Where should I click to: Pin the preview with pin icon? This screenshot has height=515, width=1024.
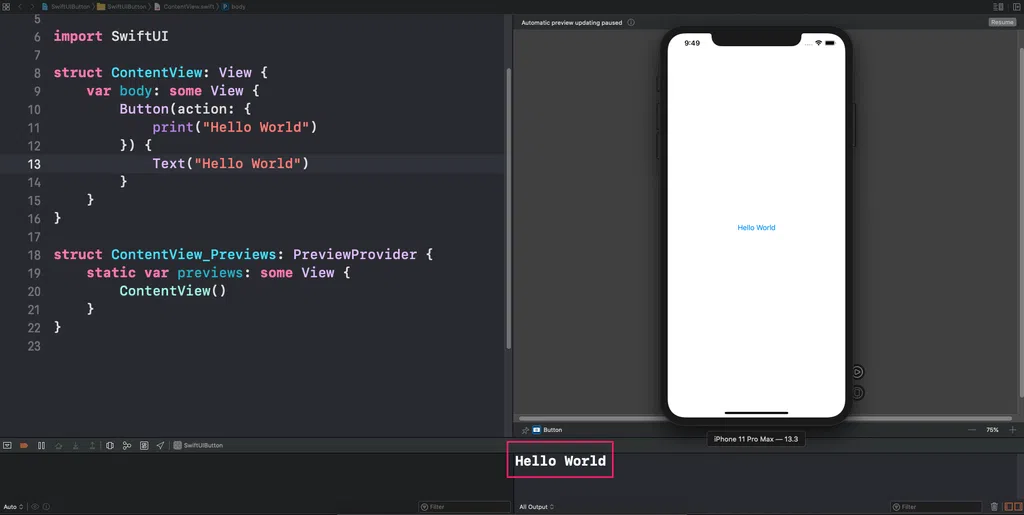(524, 430)
